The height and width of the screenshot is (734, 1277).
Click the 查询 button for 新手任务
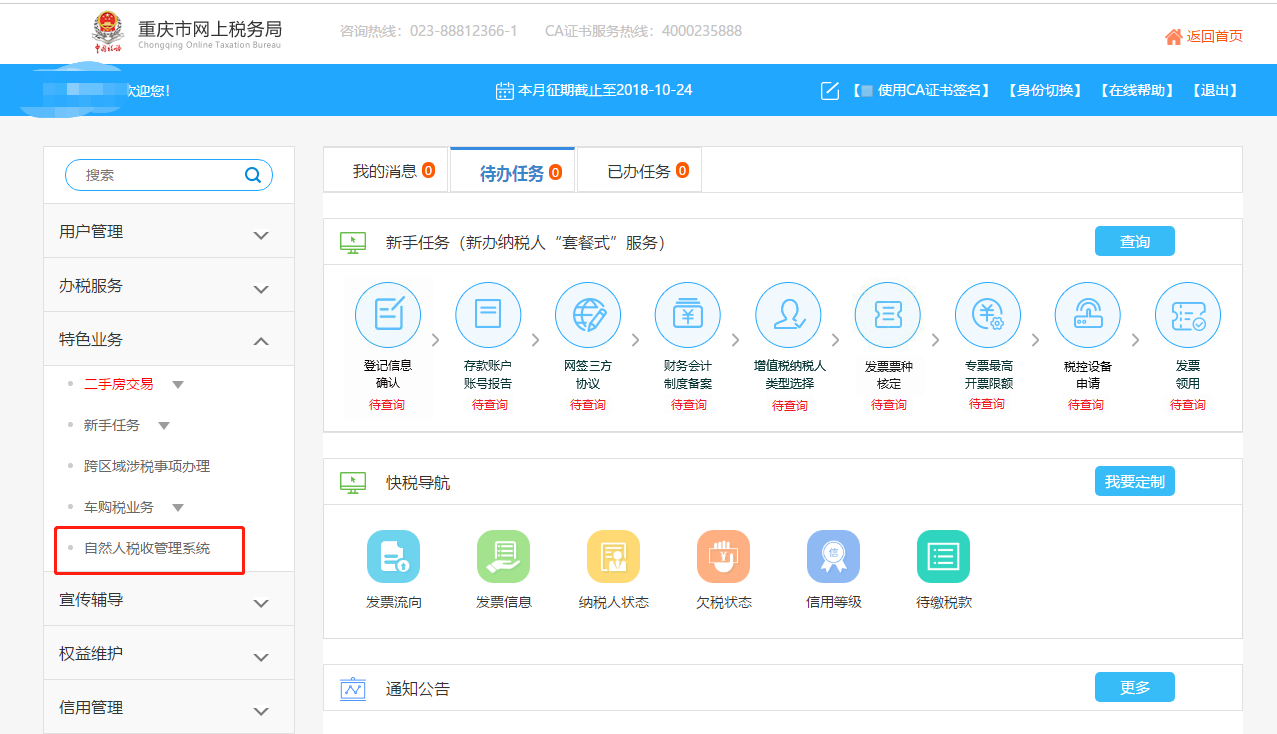coord(1134,240)
